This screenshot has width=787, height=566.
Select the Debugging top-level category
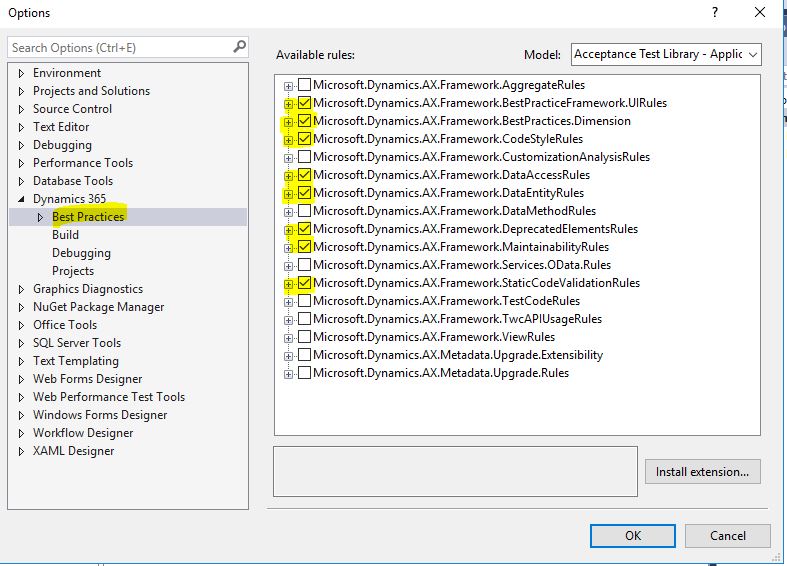coord(62,145)
